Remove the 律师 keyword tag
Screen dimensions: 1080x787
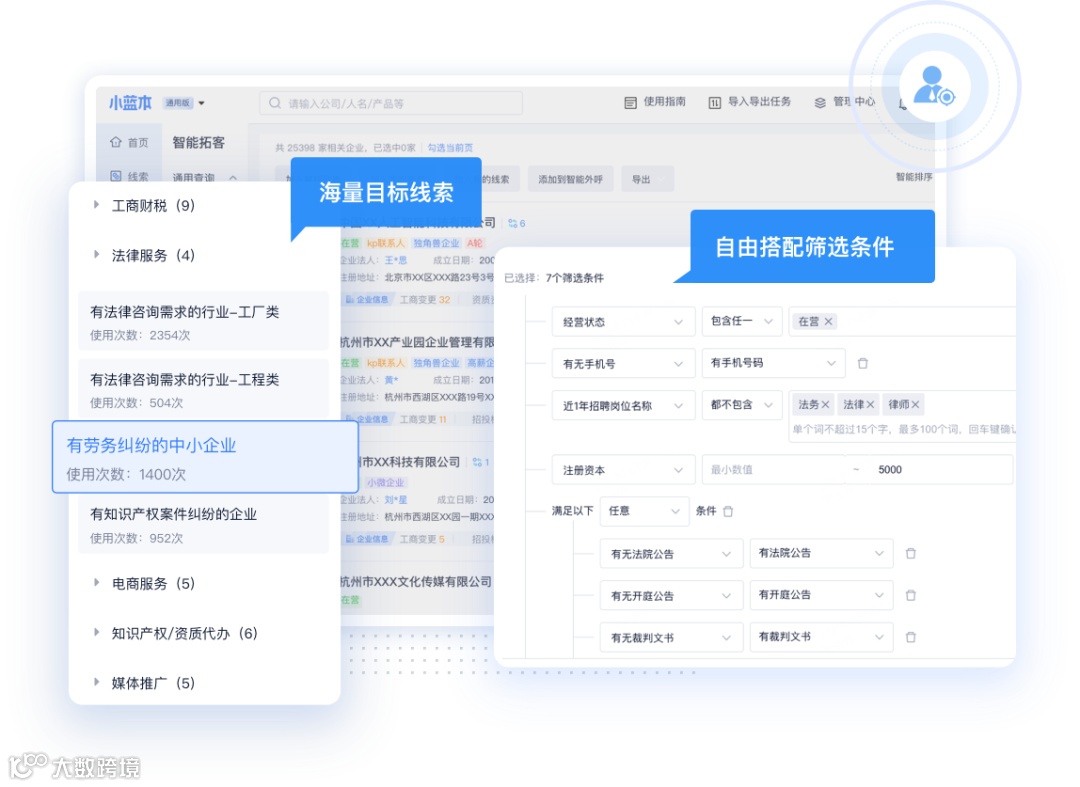coord(915,404)
